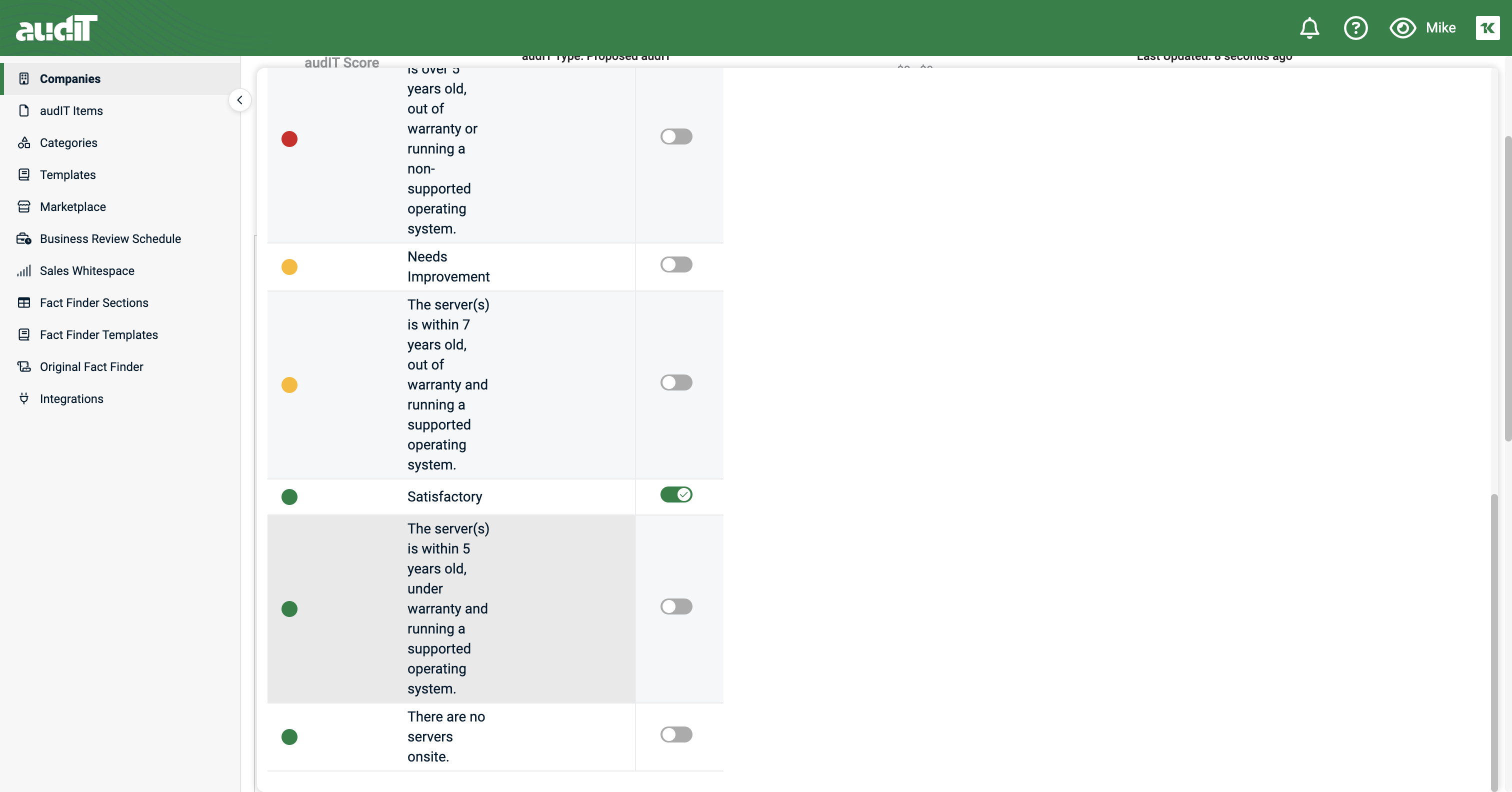Click the Companies building icon
Screen dimensions: 1512x792
[x=24, y=78]
